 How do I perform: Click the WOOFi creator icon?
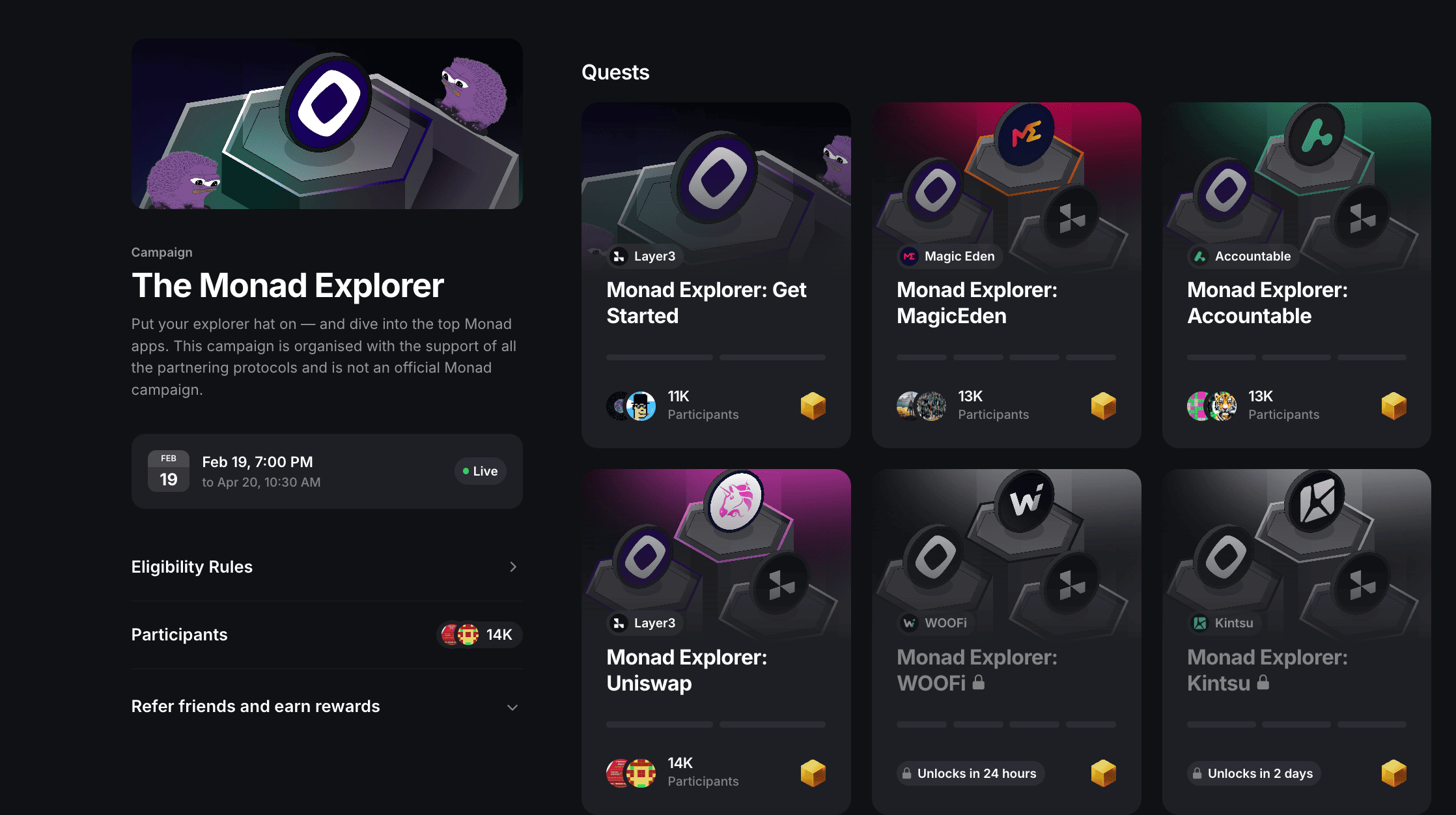point(909,623)
